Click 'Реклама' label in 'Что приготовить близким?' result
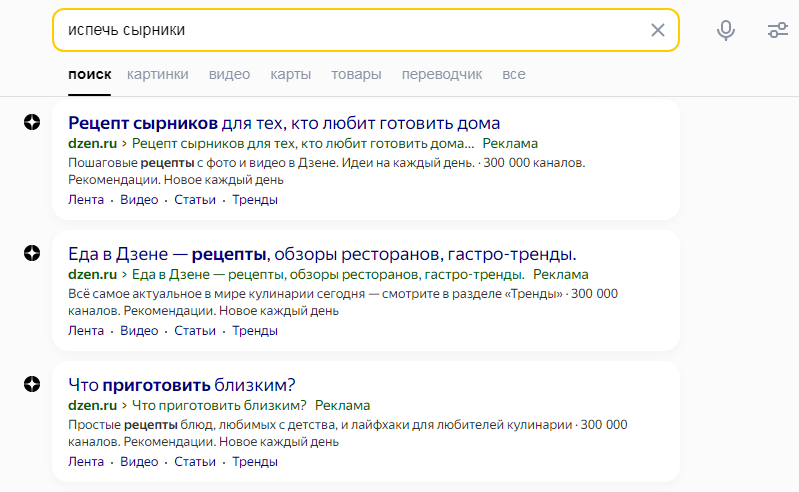799x492 pixels. pyautogui.click(x=342, y=405)
